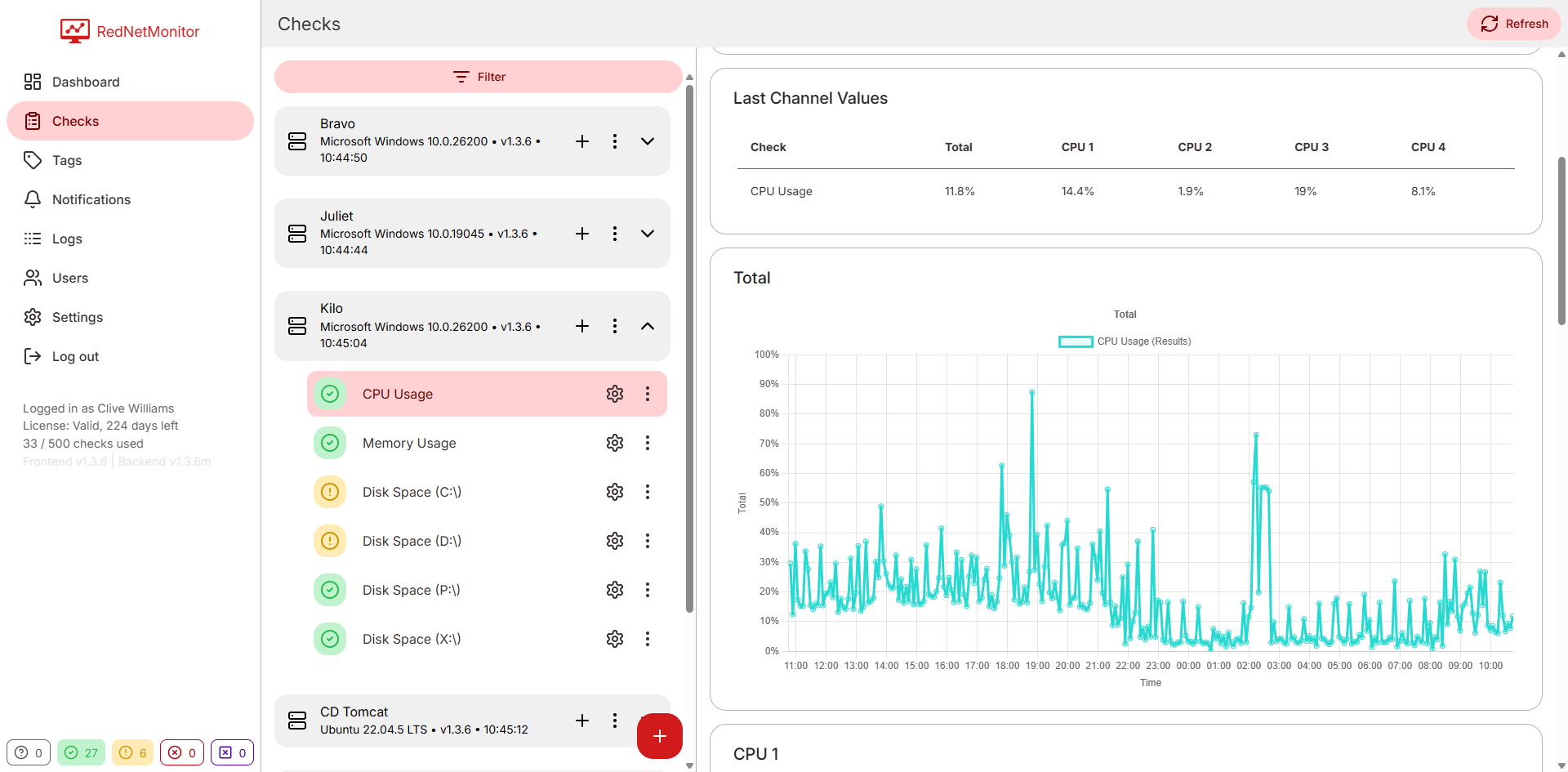Click the RedNetMonitor logo icon
This screenshot has width=1568, height=772.
pos(75,31)
